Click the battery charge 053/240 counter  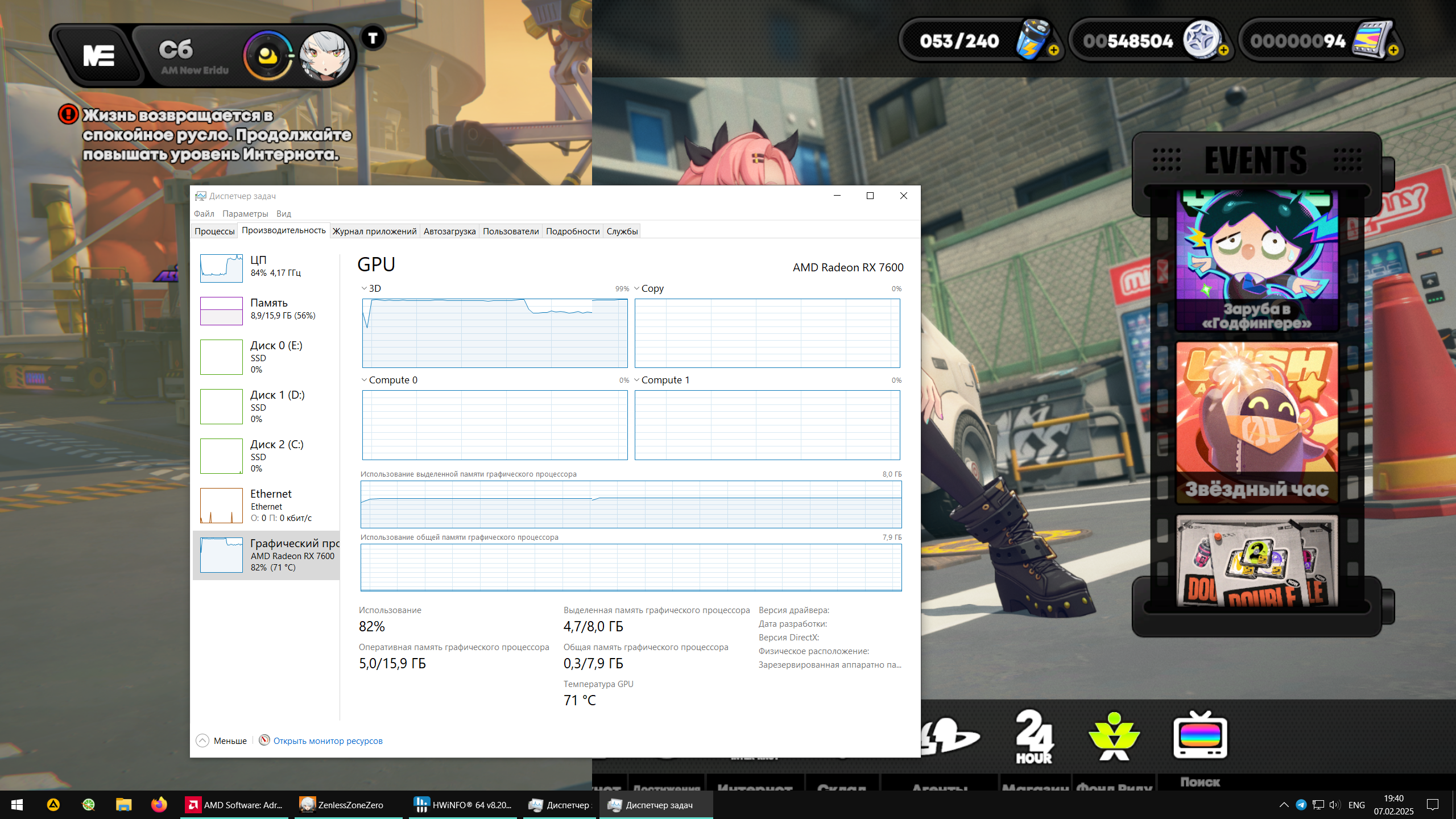(959, 41)
